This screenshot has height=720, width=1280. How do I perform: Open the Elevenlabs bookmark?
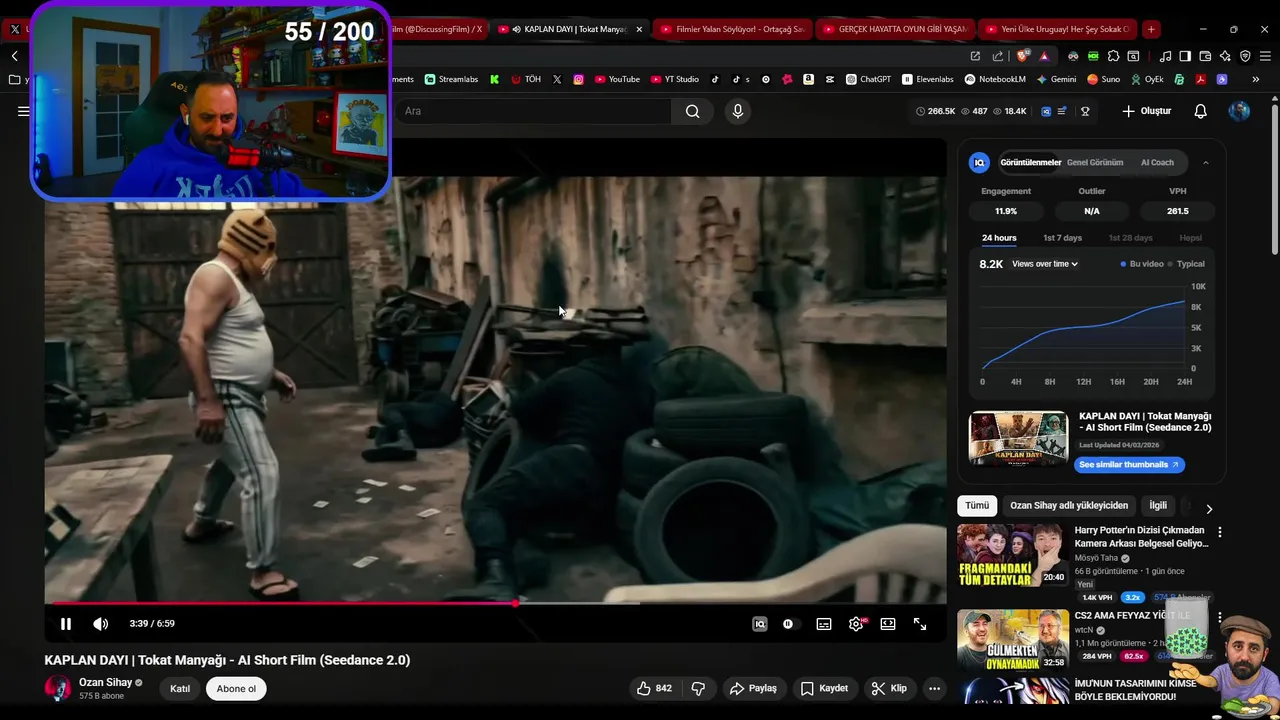point(927,79)
